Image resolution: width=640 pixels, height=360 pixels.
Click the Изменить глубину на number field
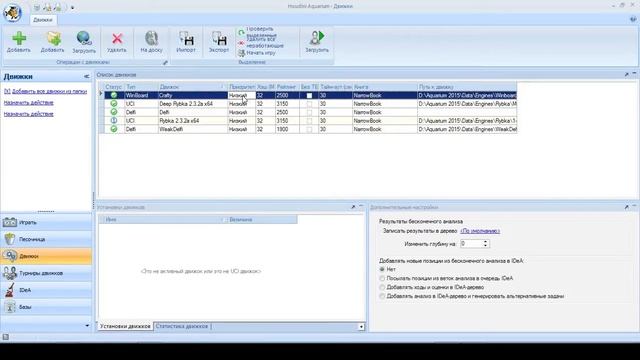click(x=471, y=244)
